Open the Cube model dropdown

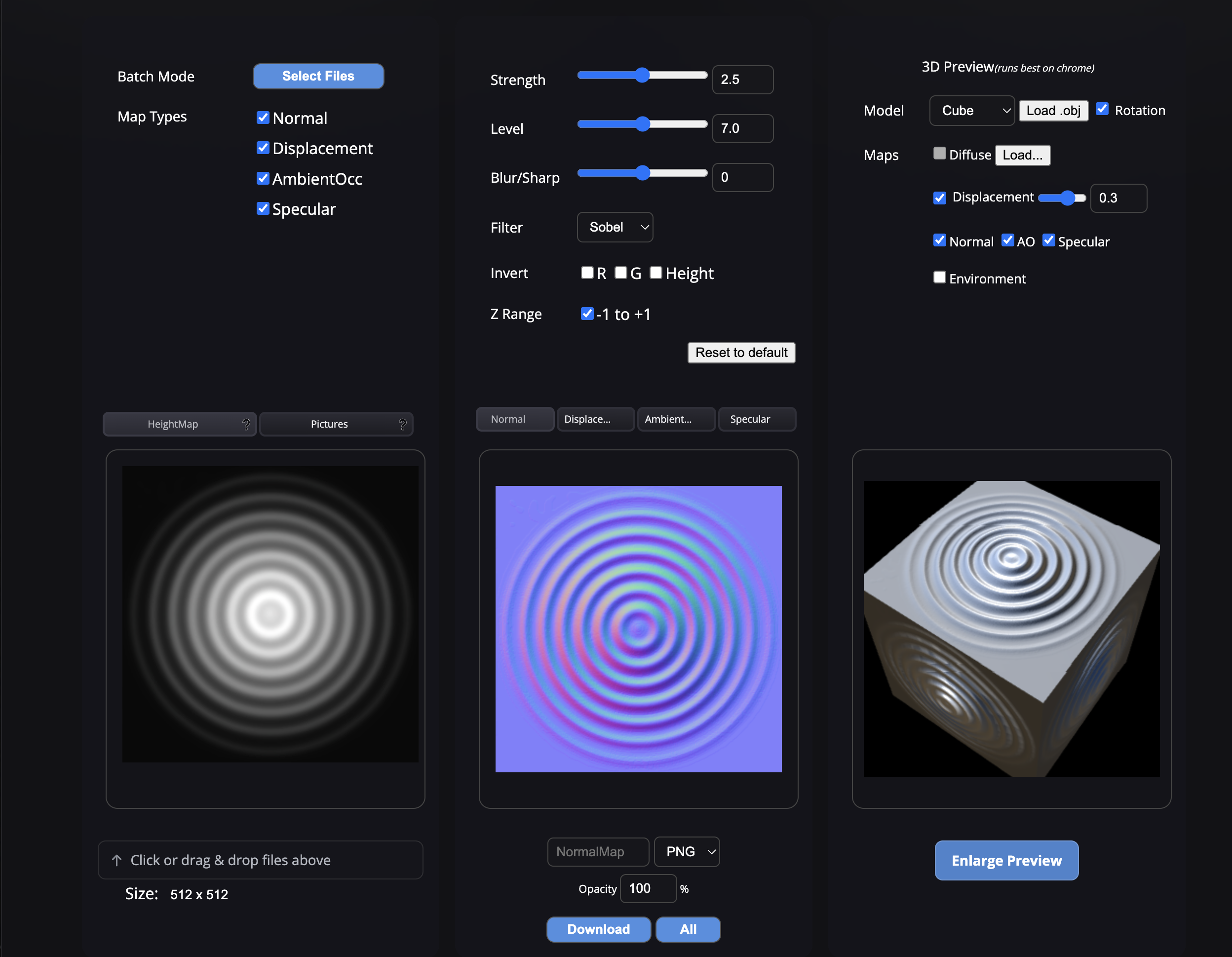[972, 111]
